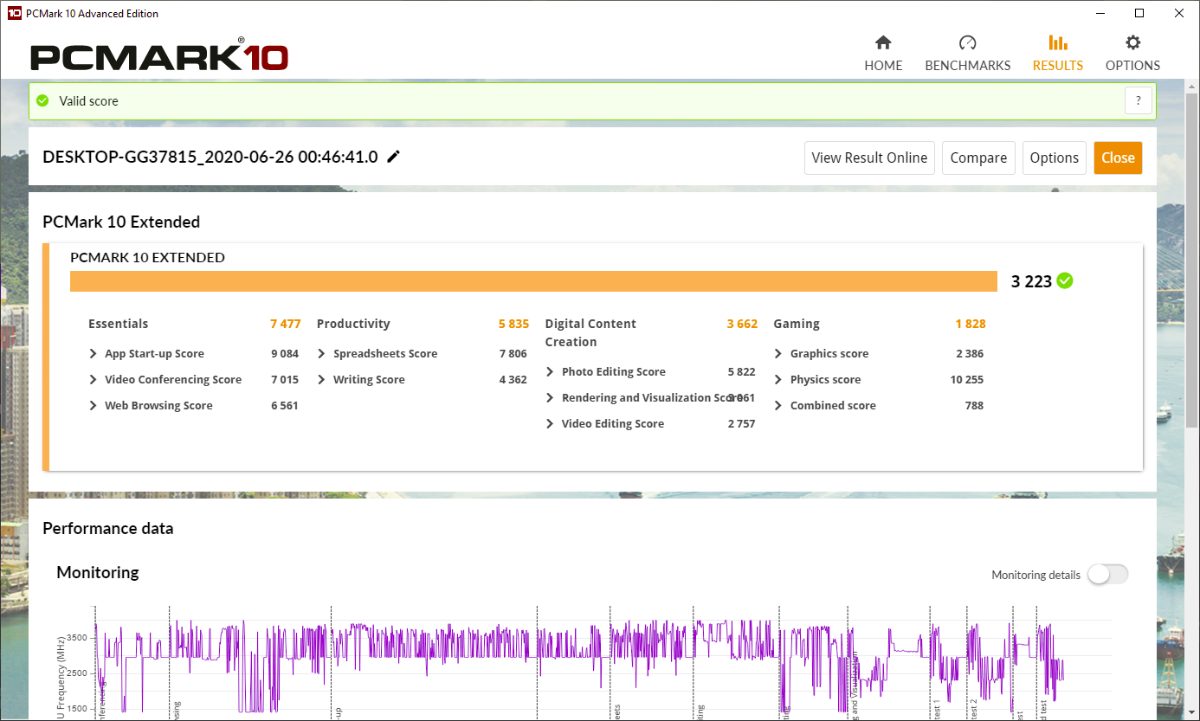Open Options via the gear icon
The height and width of the screenshot is (721, 1200).
coord(1132,43)
